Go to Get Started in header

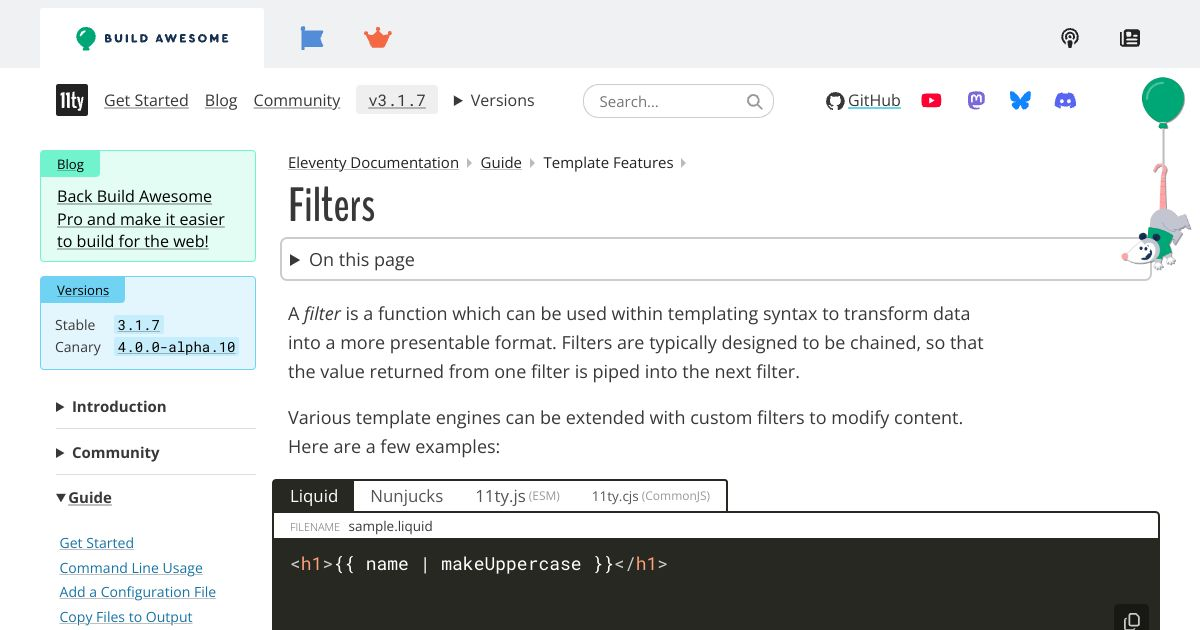[x=146, y=100]
